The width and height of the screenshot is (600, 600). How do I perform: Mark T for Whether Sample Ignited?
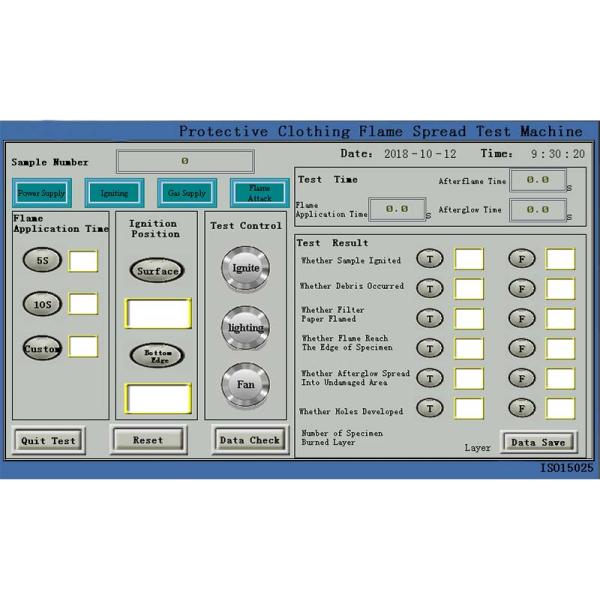pyautogui.click(x=429, y=260)
